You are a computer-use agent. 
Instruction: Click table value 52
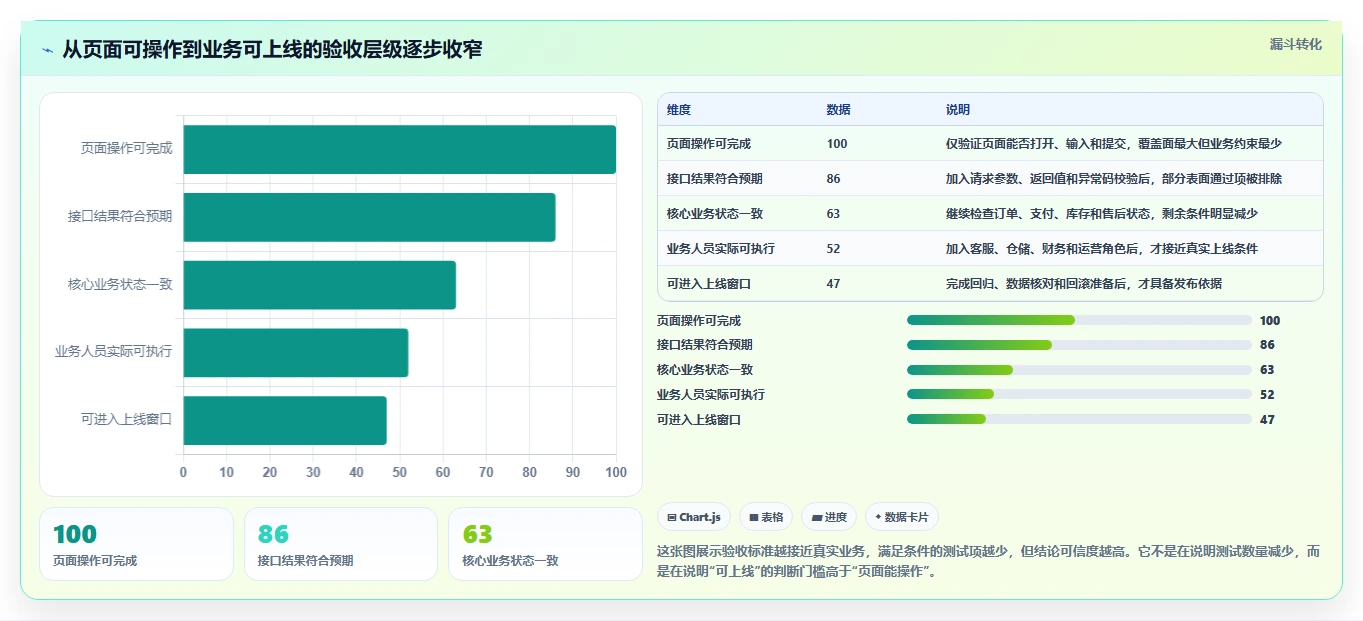coord(834,249)
